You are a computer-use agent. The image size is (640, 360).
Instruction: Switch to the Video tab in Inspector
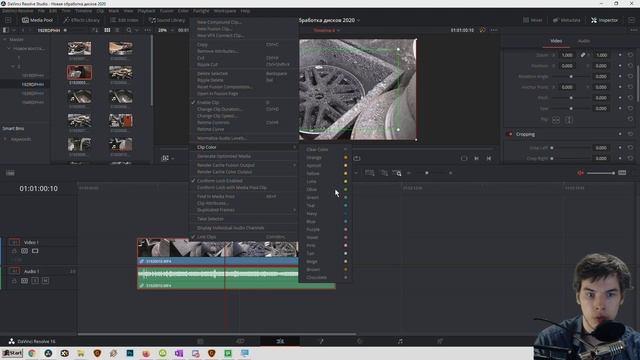point(556,41)
